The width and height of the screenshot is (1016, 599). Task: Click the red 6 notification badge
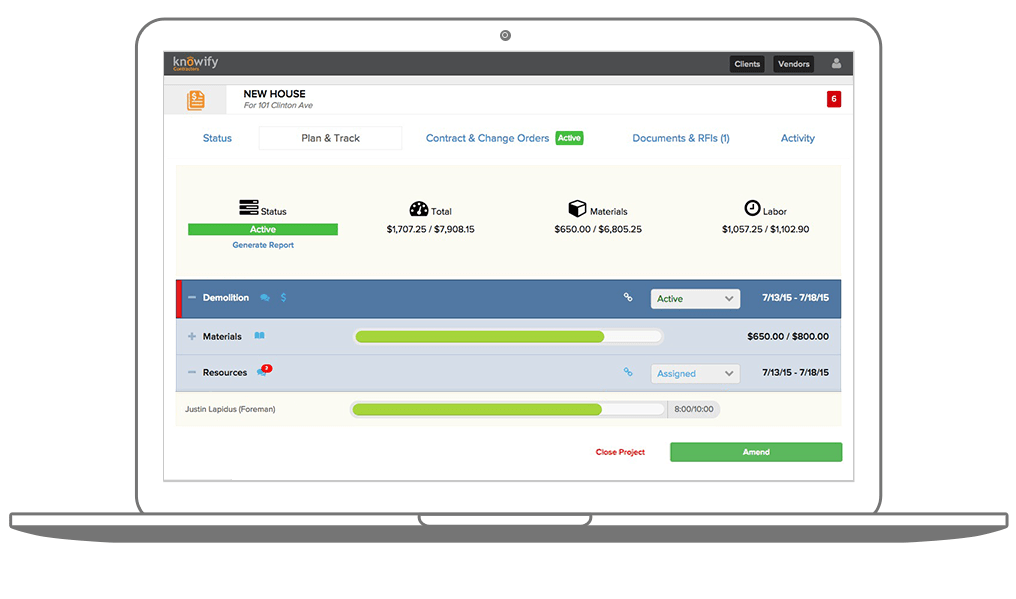(834, 99)
